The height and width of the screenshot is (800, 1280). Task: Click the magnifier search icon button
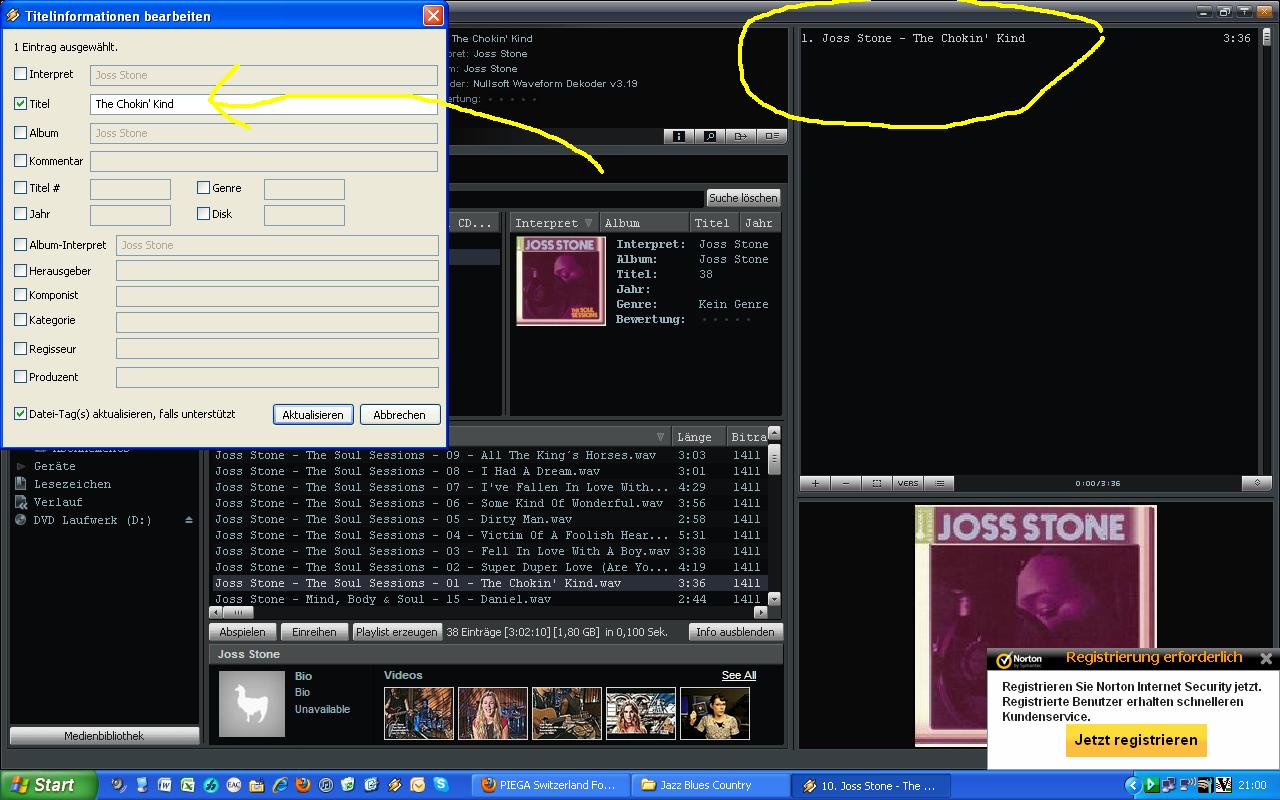click(710, 136)
